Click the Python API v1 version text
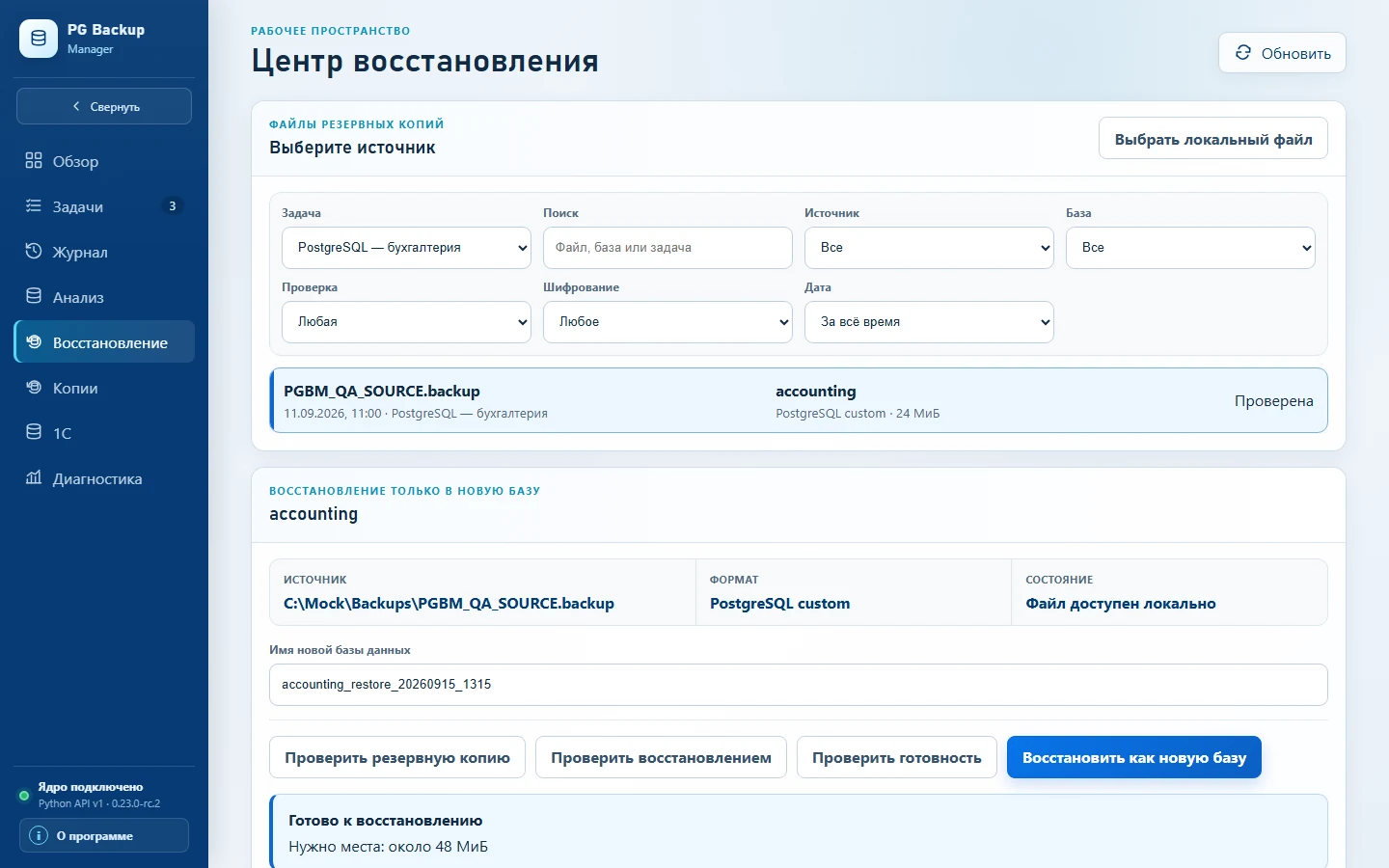Viewport: 1389px width, 868px height. tap(99, 803)
